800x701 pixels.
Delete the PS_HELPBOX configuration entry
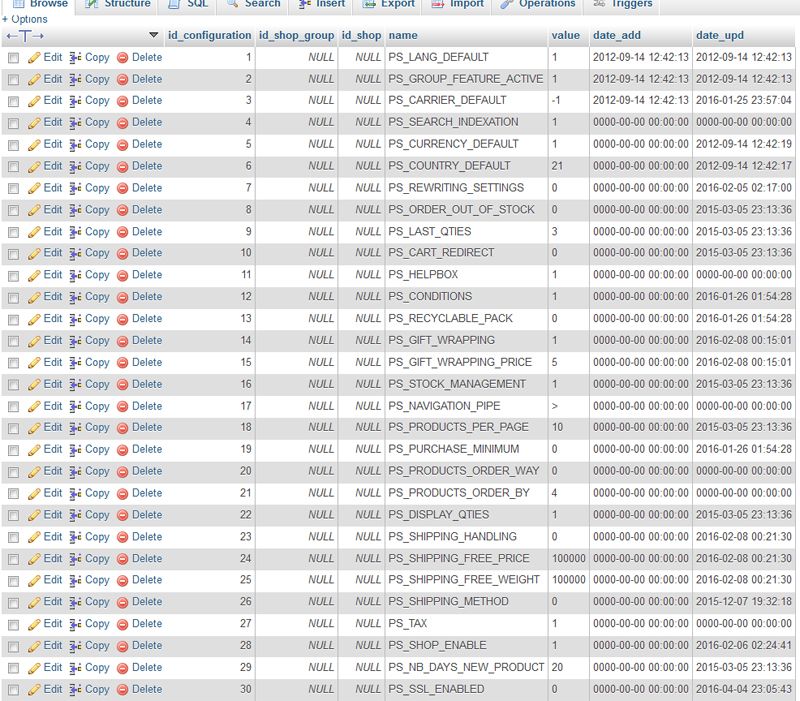click(148, 275)
